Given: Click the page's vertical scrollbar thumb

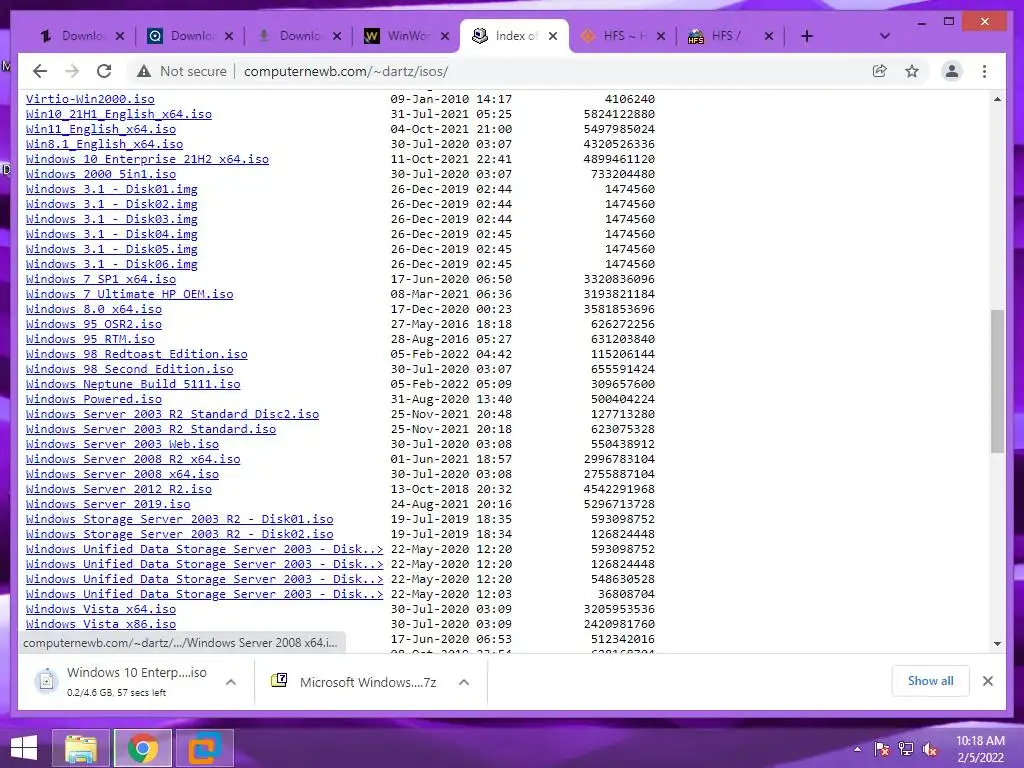Looking at the screenshot, I should point(997,381).
